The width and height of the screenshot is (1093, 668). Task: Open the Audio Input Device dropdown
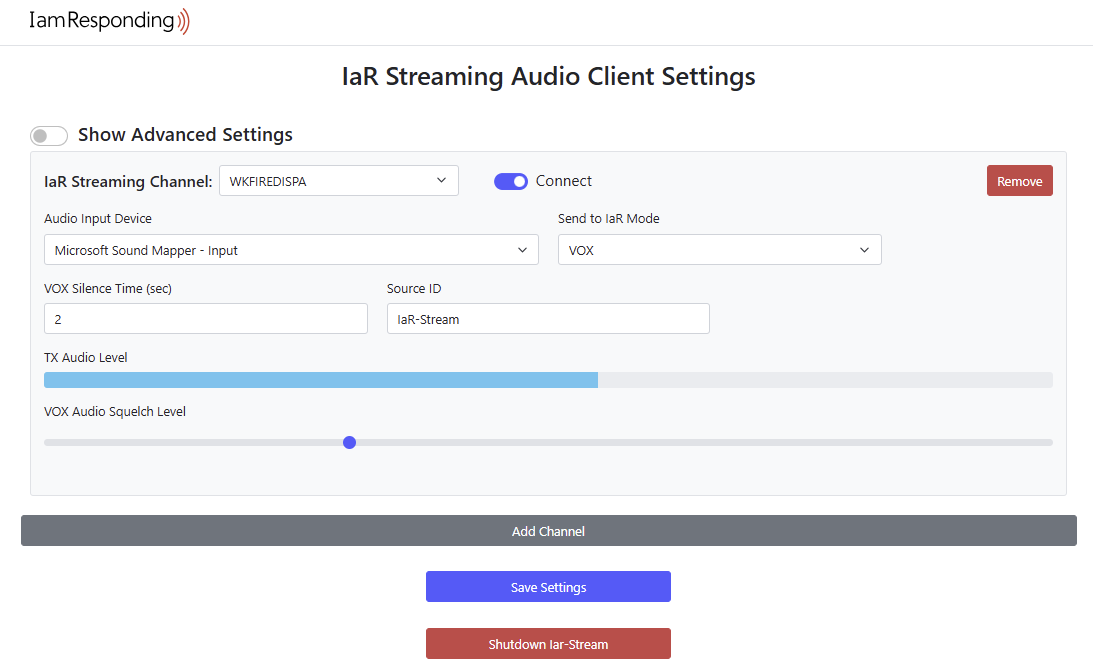tap(291, 250)
